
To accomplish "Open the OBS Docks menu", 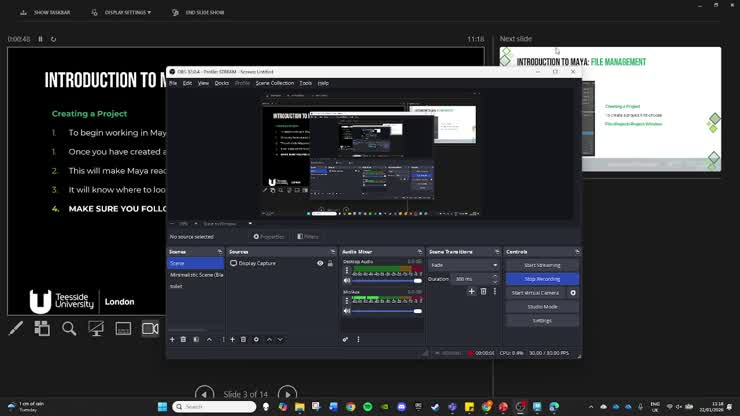I will pos(222,83).
